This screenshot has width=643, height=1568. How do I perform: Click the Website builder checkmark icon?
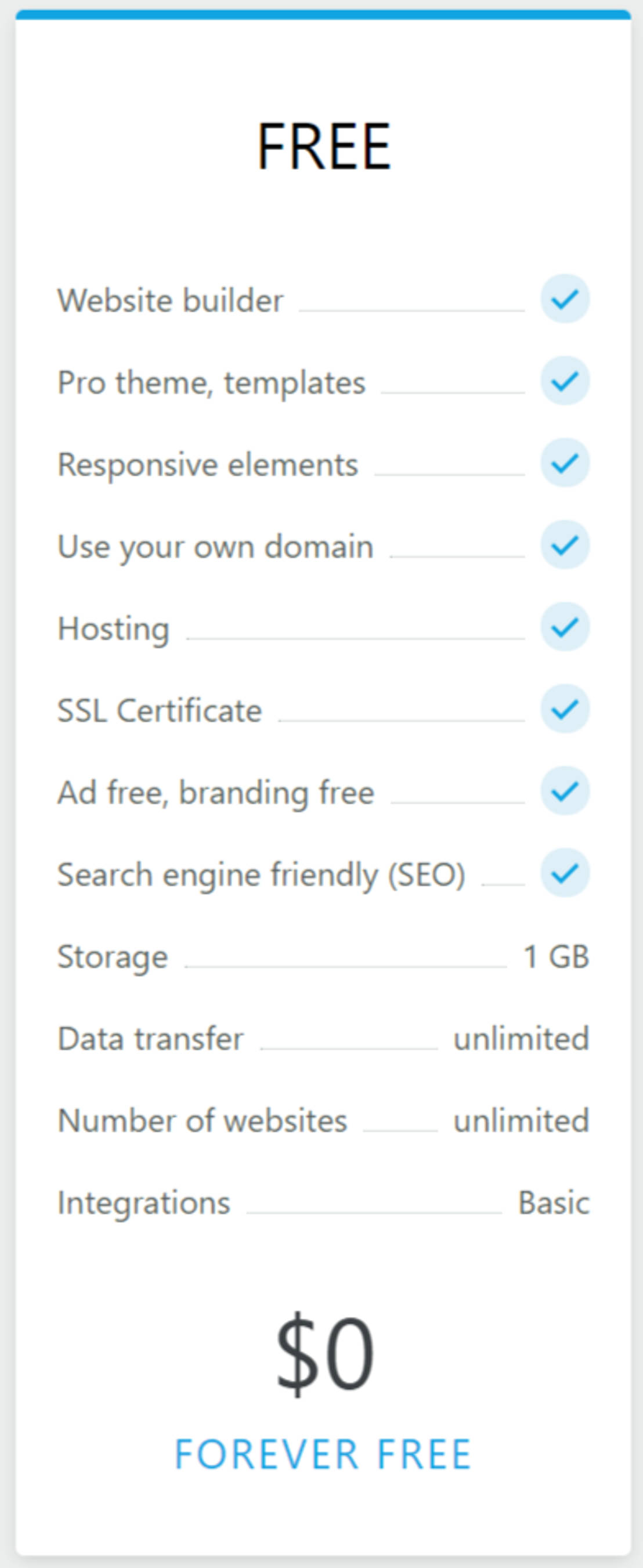(x=566, y=299)
